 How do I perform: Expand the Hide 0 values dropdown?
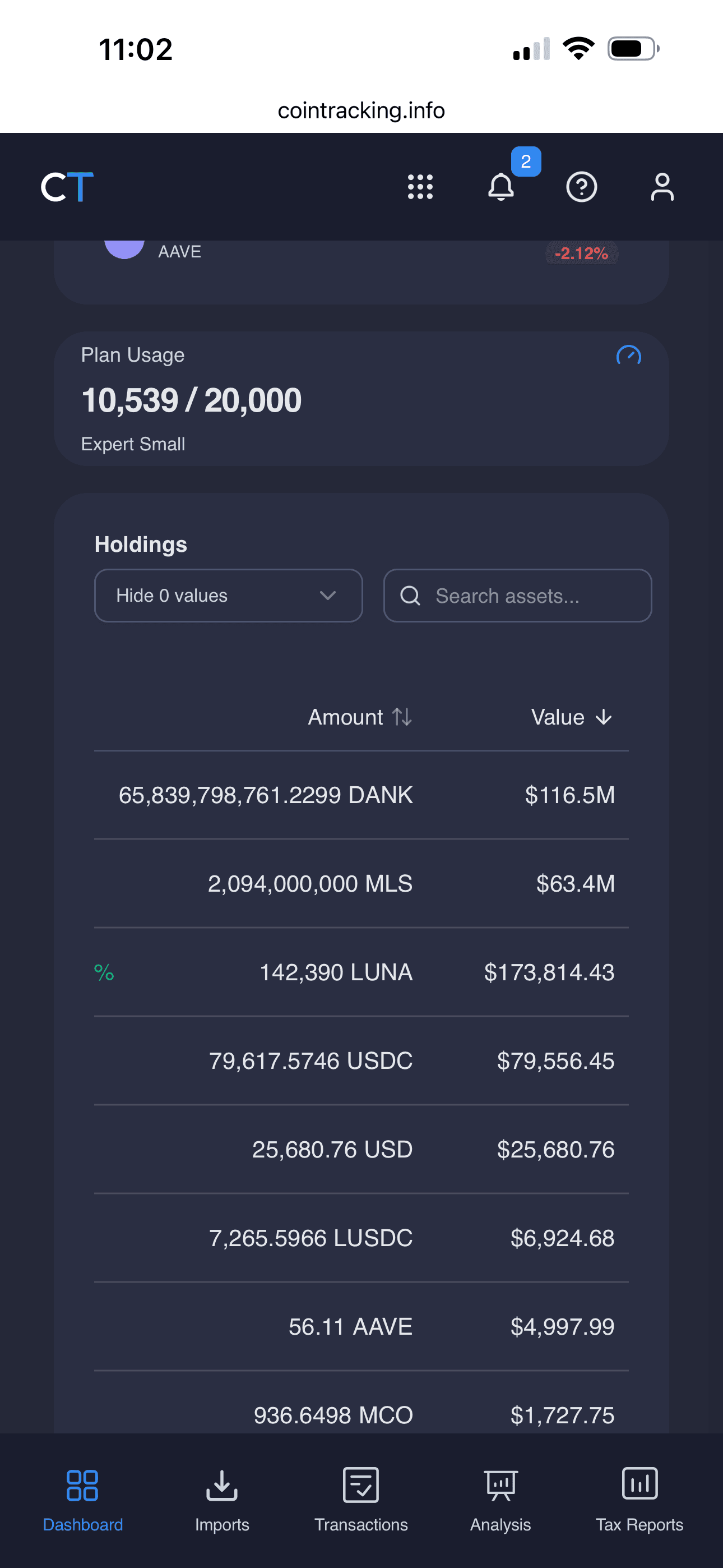(x=229, y=596)
